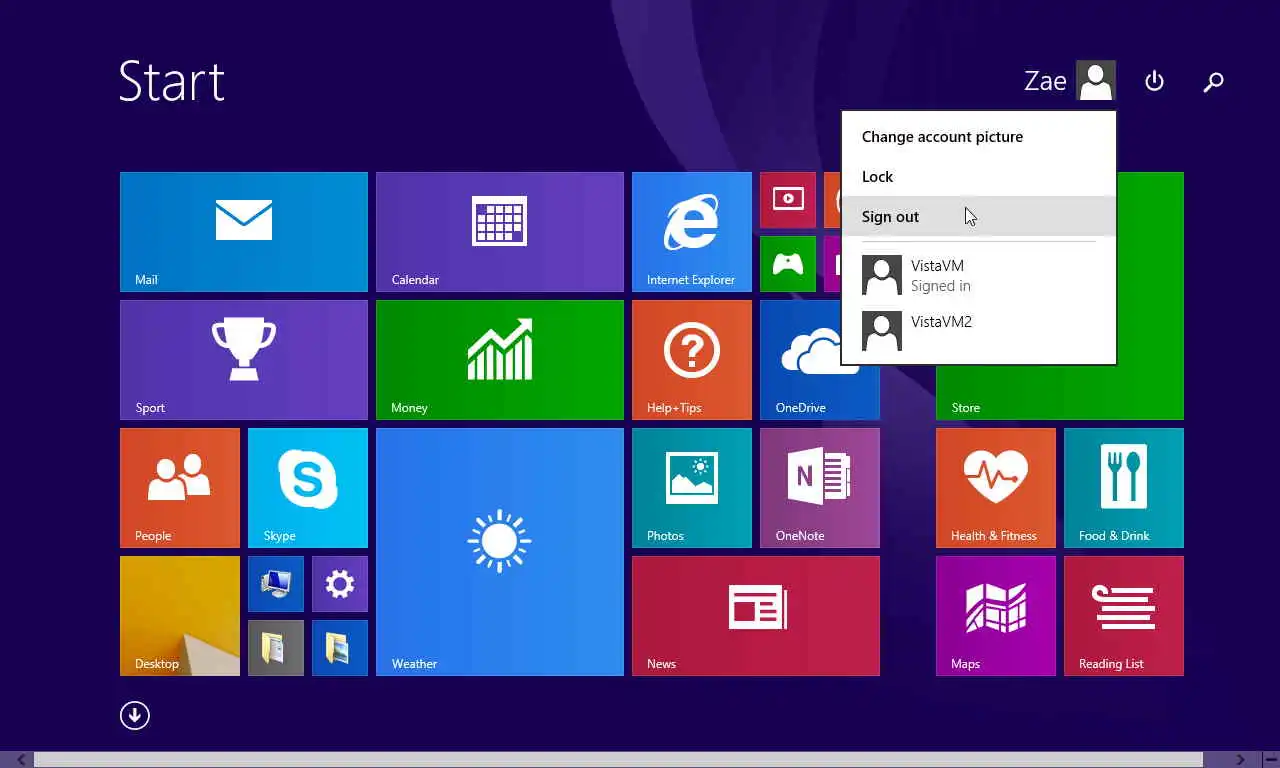Open the small blue pictures folder tile

[x=340, y=648]
